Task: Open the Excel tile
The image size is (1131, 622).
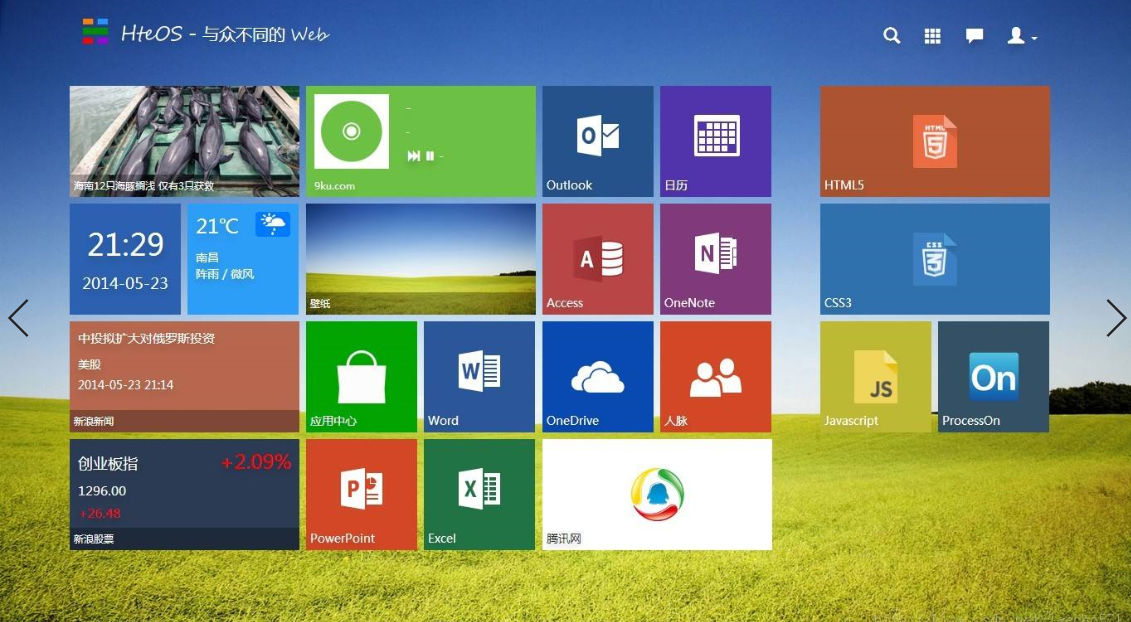Action: point(479,494)
